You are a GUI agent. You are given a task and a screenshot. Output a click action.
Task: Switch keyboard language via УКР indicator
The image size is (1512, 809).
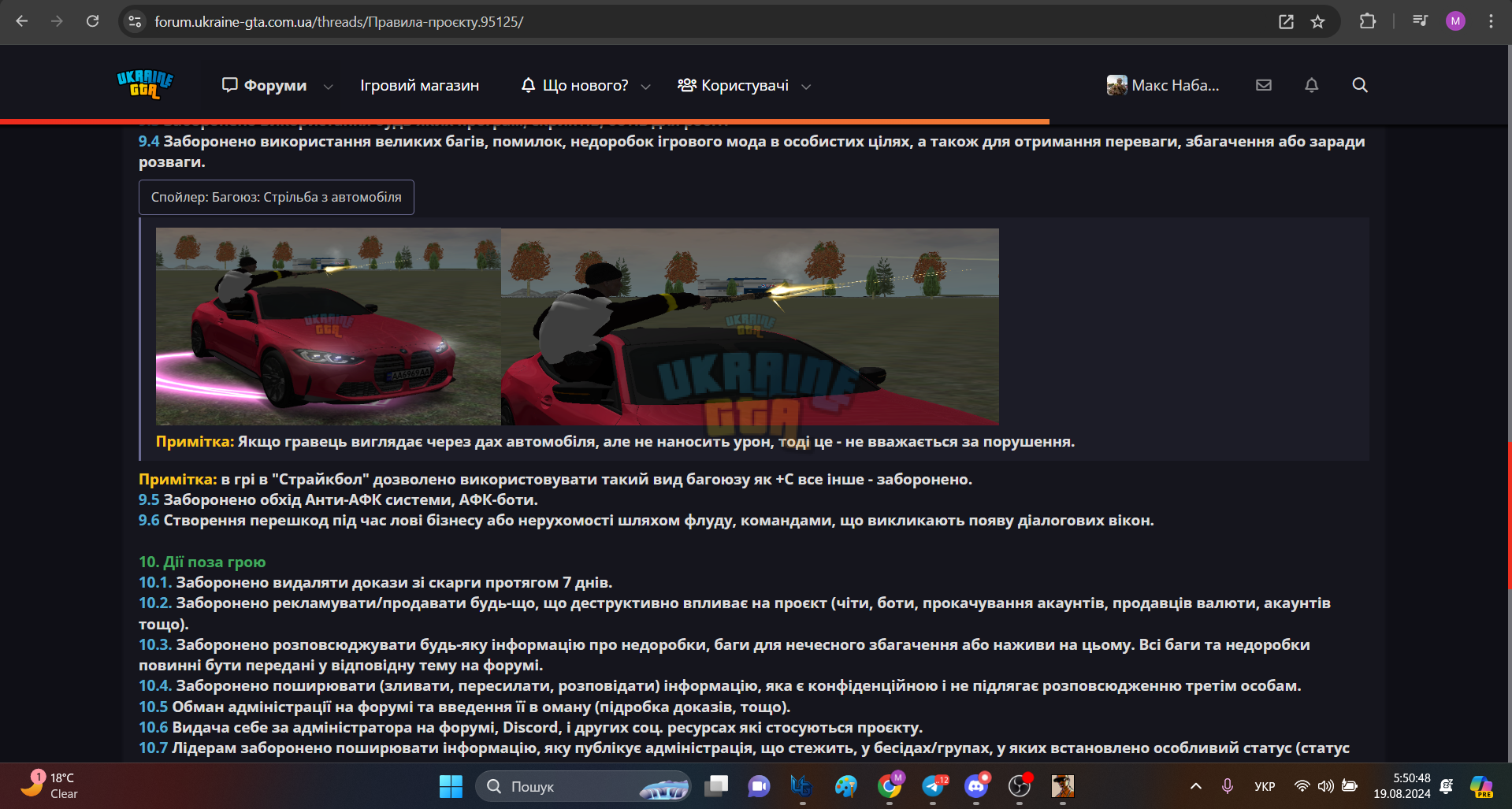pyautogui.click(x=1265, y=786)
